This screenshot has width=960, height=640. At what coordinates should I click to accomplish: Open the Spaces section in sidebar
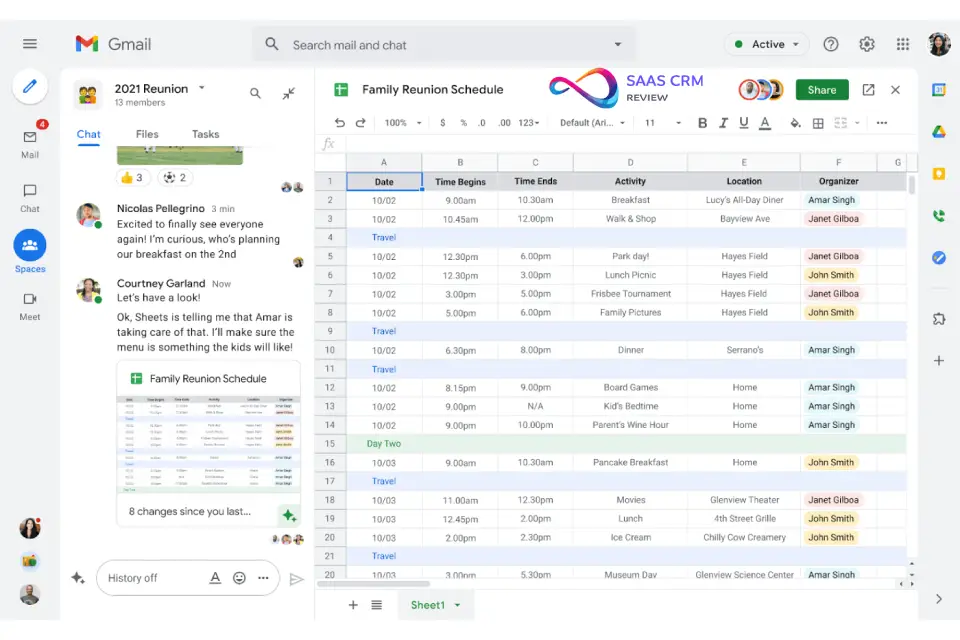30,246
